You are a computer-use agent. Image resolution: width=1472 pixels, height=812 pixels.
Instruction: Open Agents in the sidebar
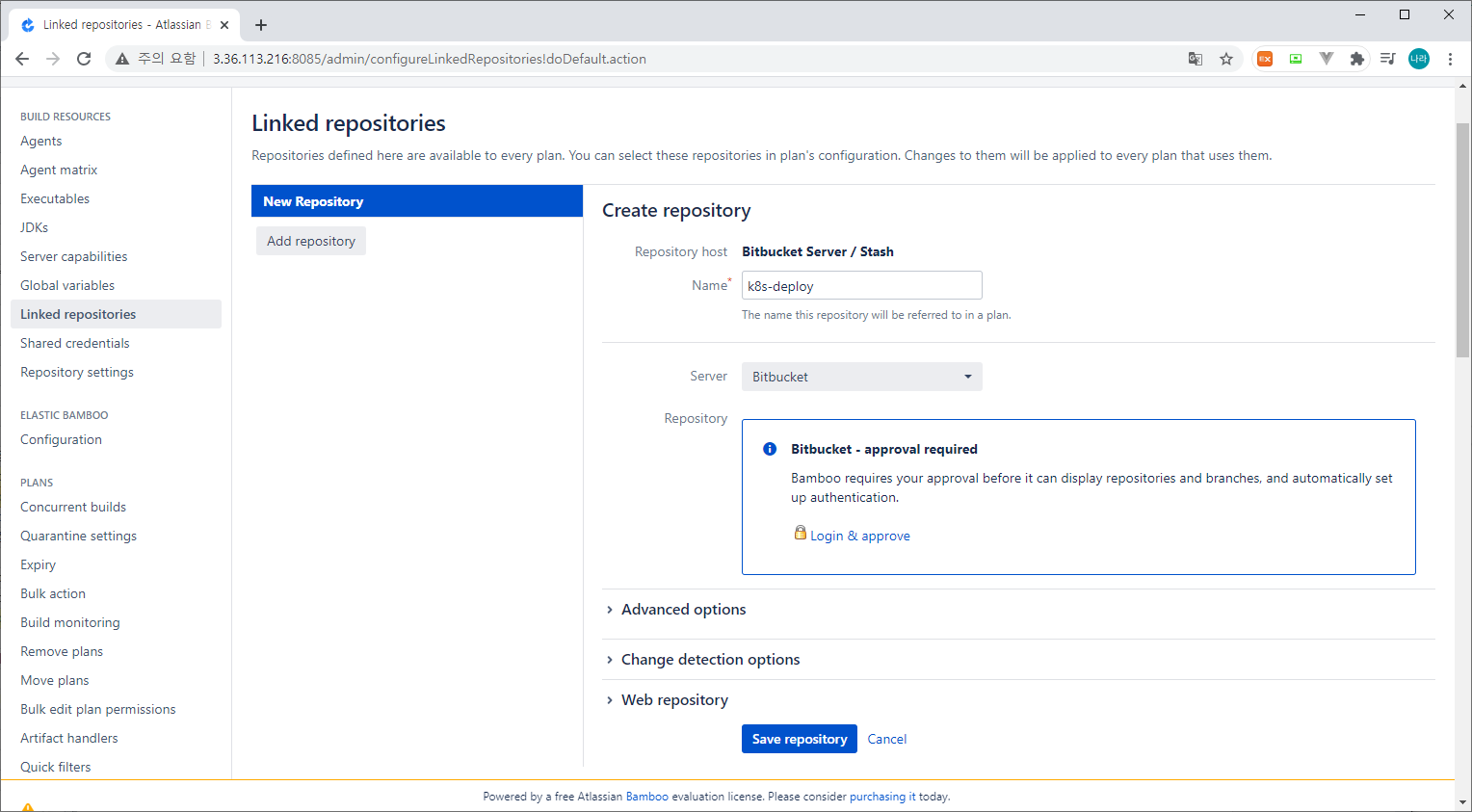point(41,141)
